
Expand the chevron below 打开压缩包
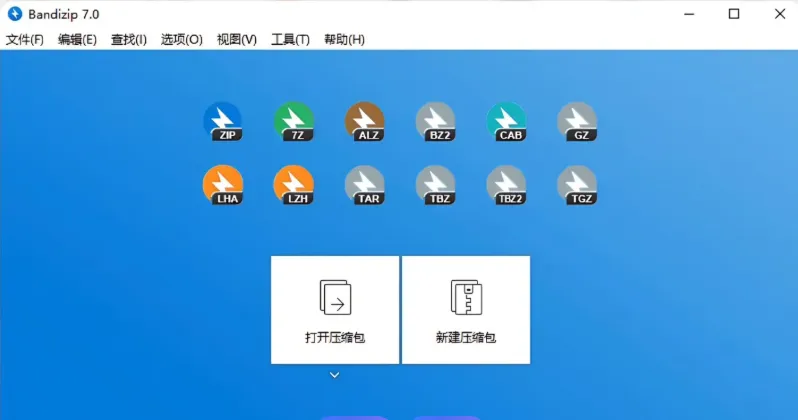334,375
